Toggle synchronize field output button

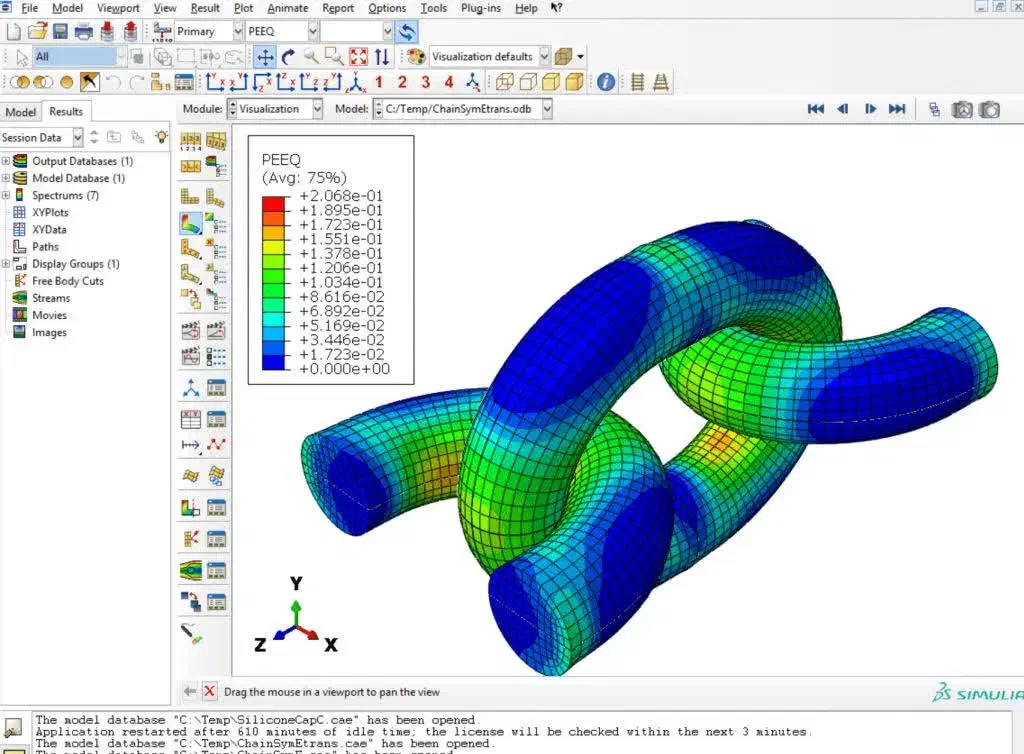click(407, 31)
